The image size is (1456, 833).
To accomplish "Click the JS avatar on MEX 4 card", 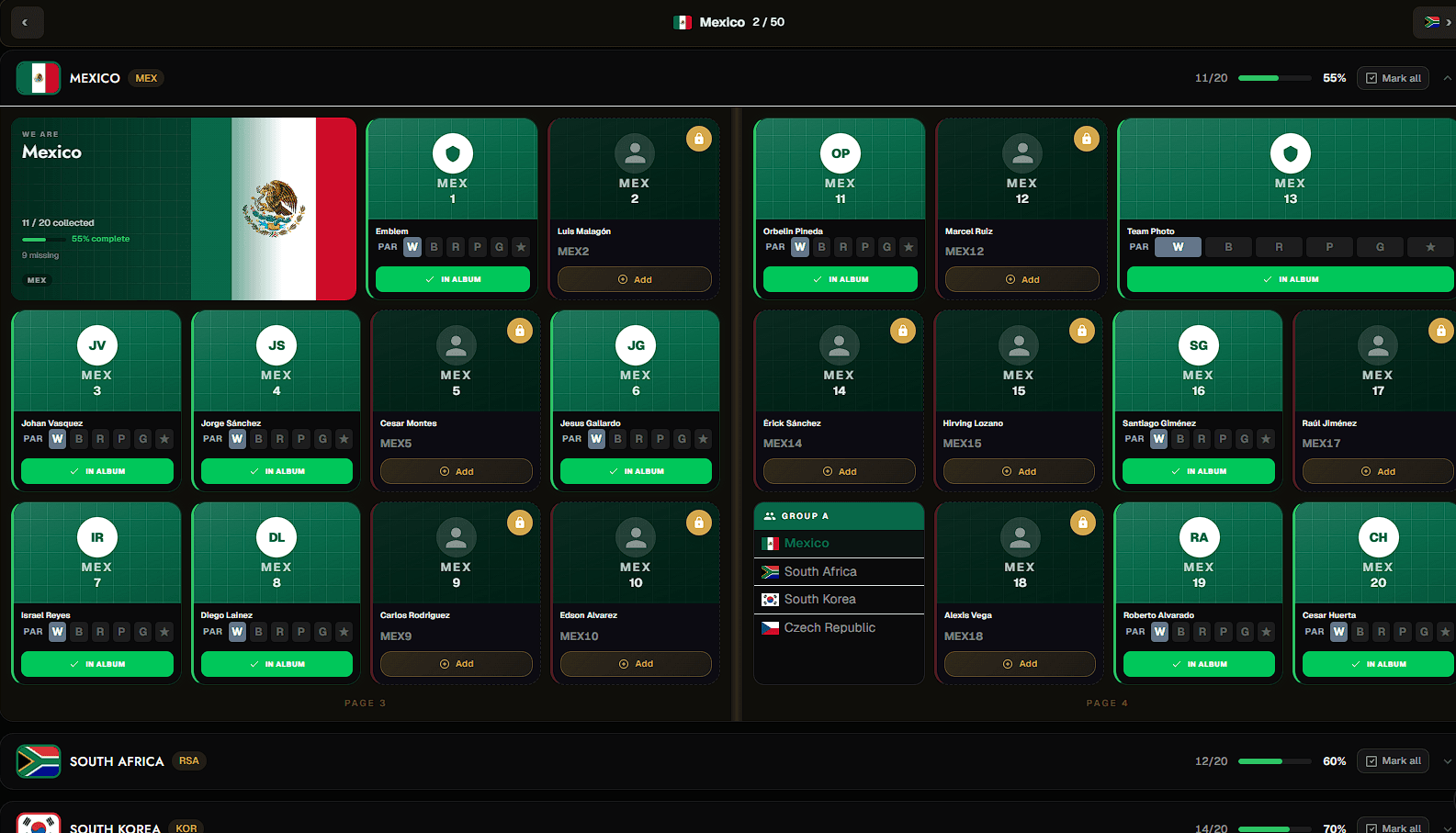I will coord(277,345).
